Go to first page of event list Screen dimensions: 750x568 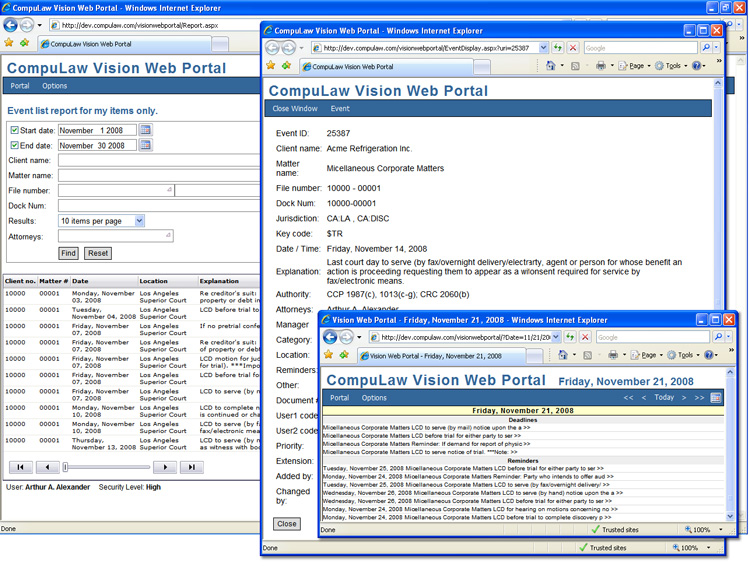(21, 467)
